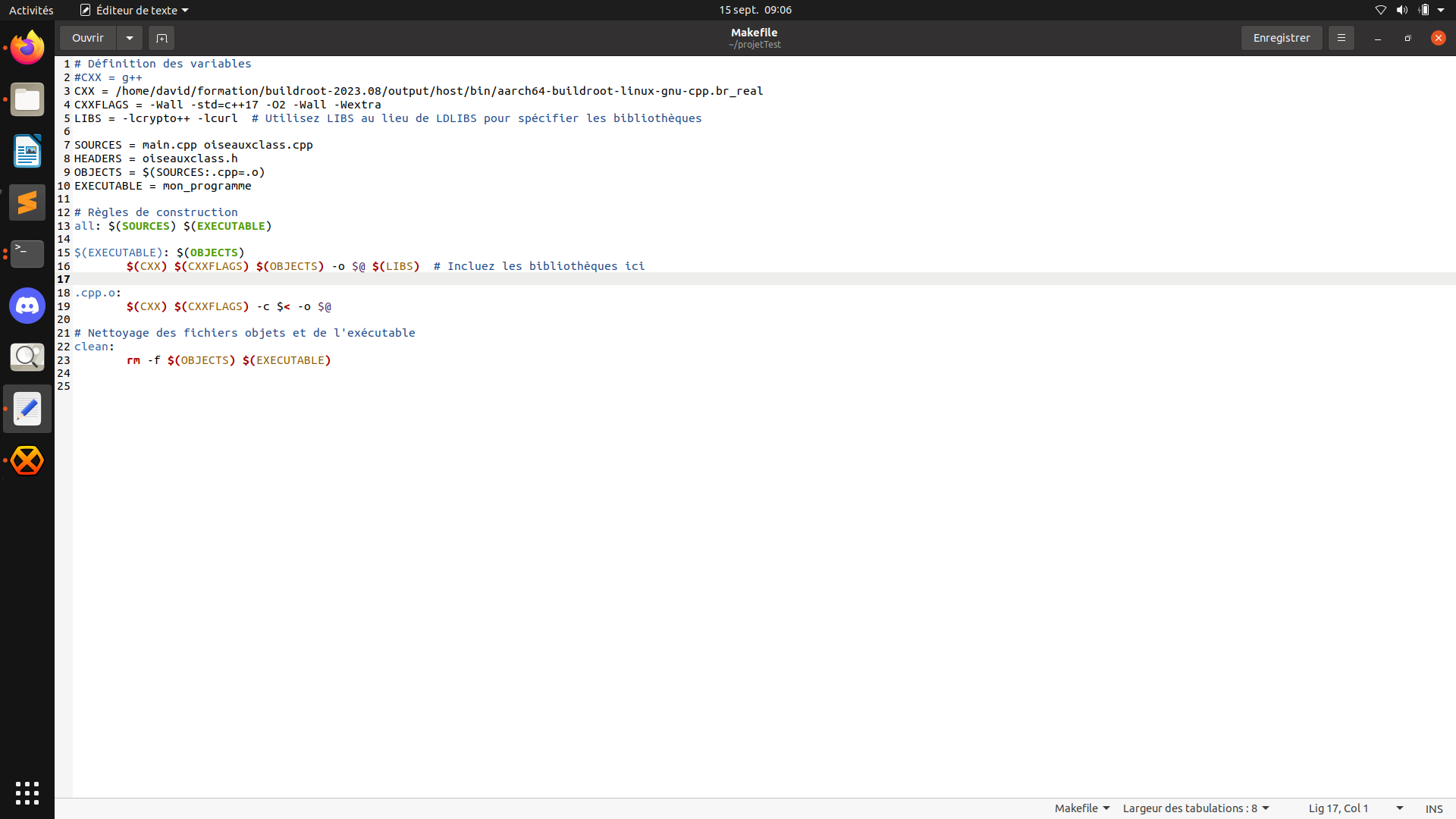Click the buildroot compiler path on line 3
This screenshot has width=1456, height=819.
pyautogui.click(x=439, y=91)
